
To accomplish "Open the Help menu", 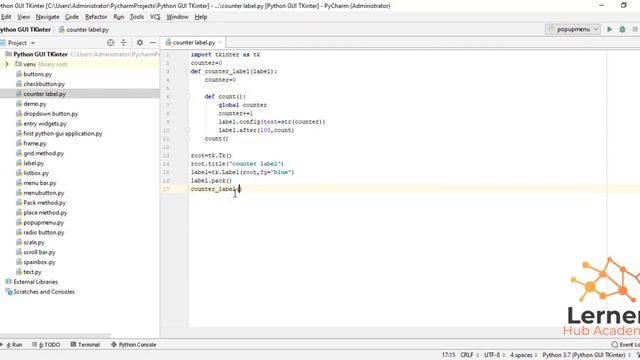I will 201,17.
